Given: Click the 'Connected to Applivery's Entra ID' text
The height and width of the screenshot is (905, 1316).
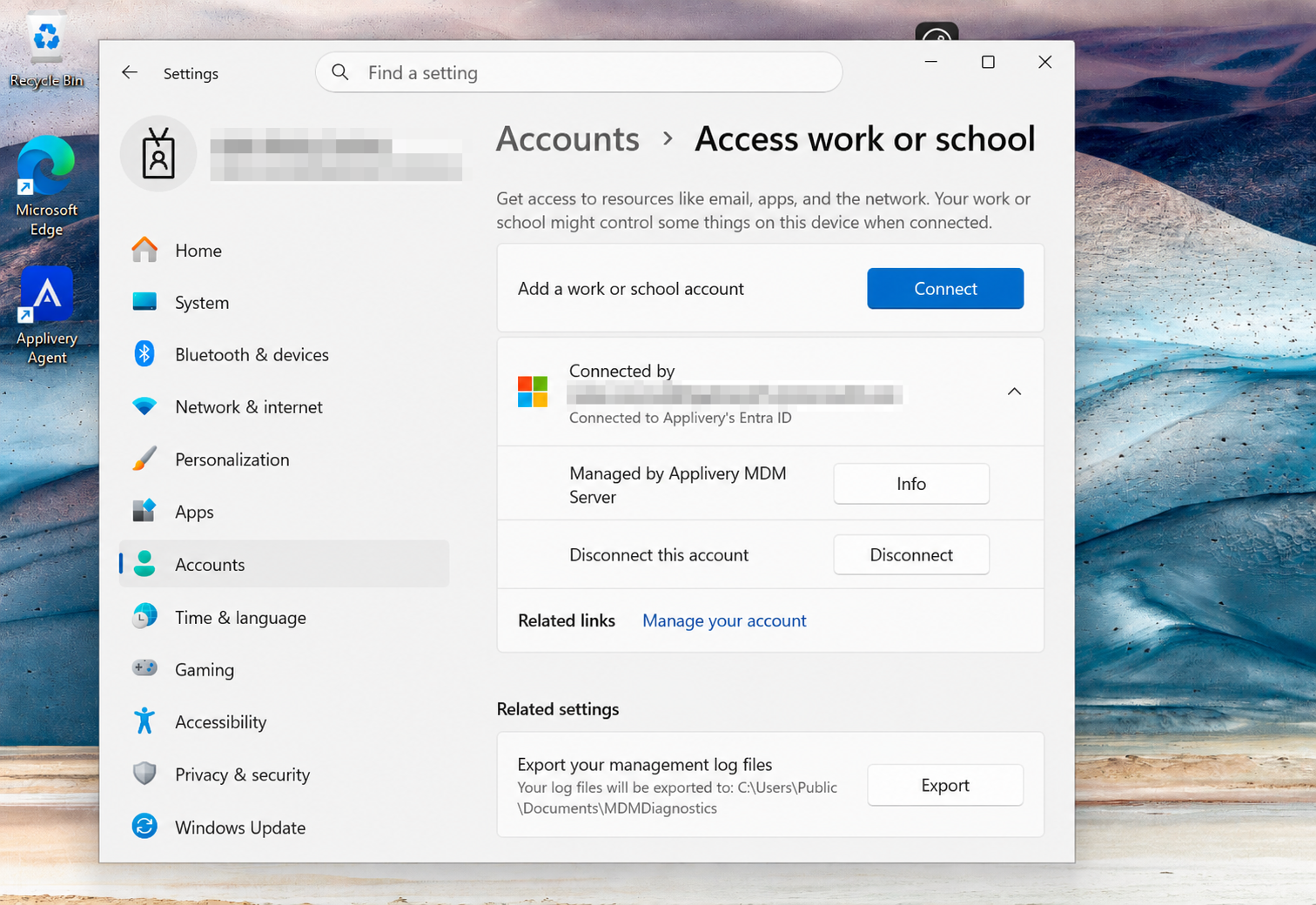Looking at the screenshot, I should point(681,418).
